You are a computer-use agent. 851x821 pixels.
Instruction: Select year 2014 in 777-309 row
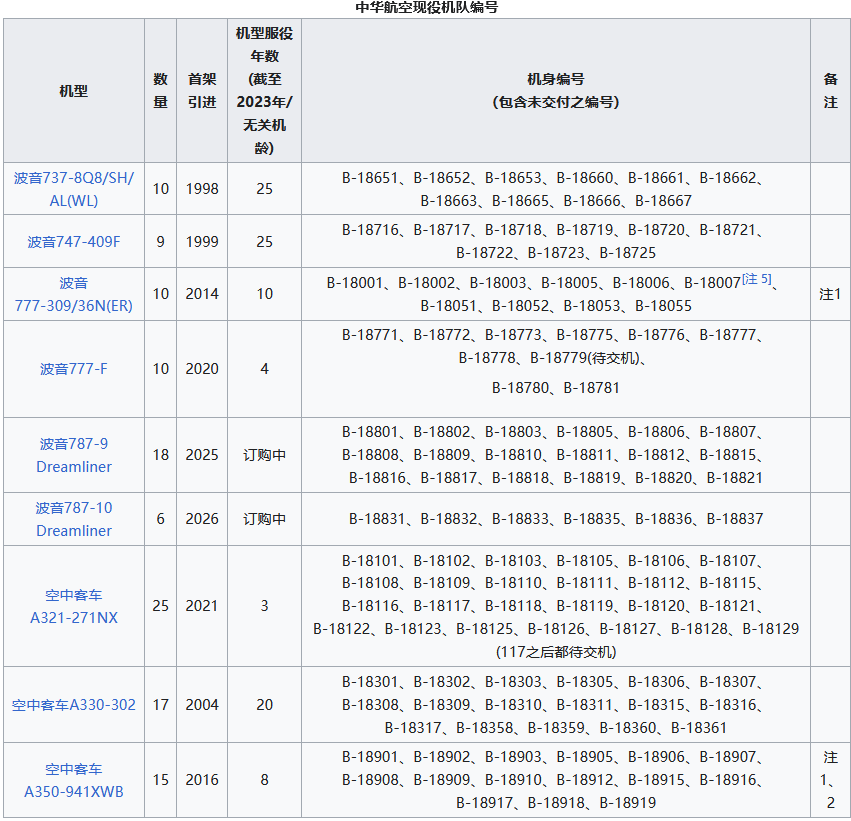pos(202,294)
